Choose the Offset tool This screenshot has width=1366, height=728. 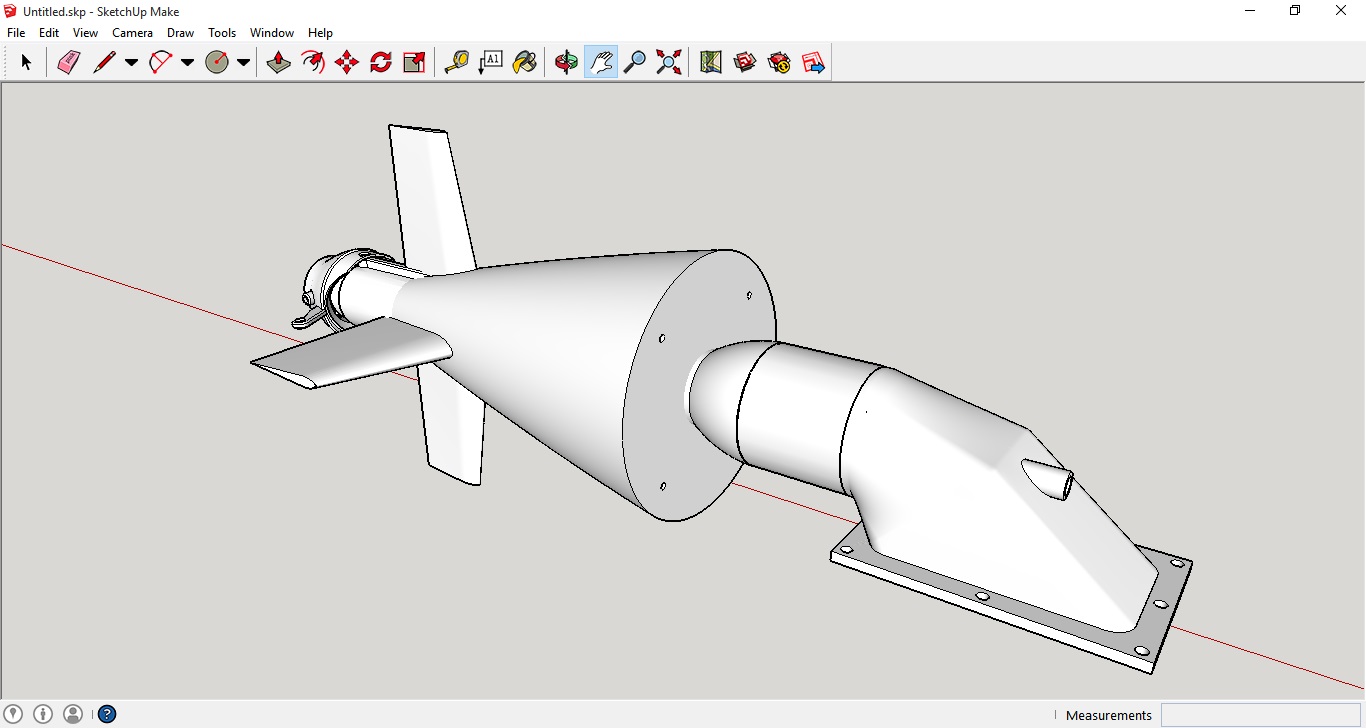pyautogui.click(x=313, y=63)
